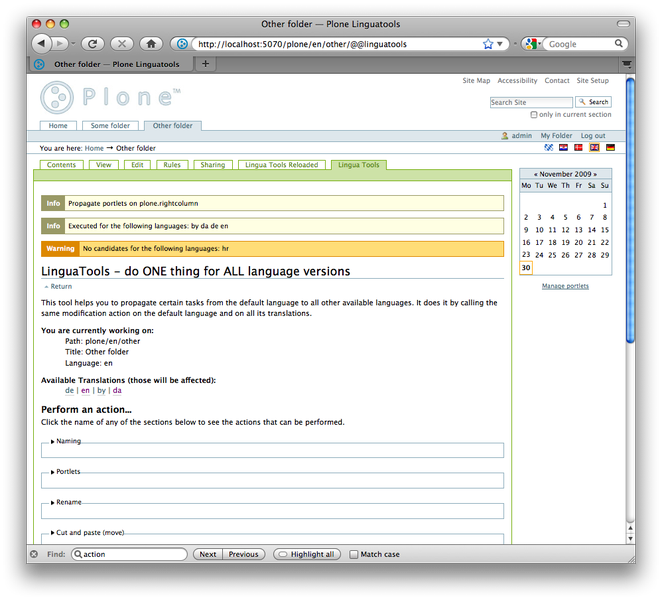Viewport: 662px width, 600px height.
Task: Reload the page with the refresh icon
Action: point(92,44)
